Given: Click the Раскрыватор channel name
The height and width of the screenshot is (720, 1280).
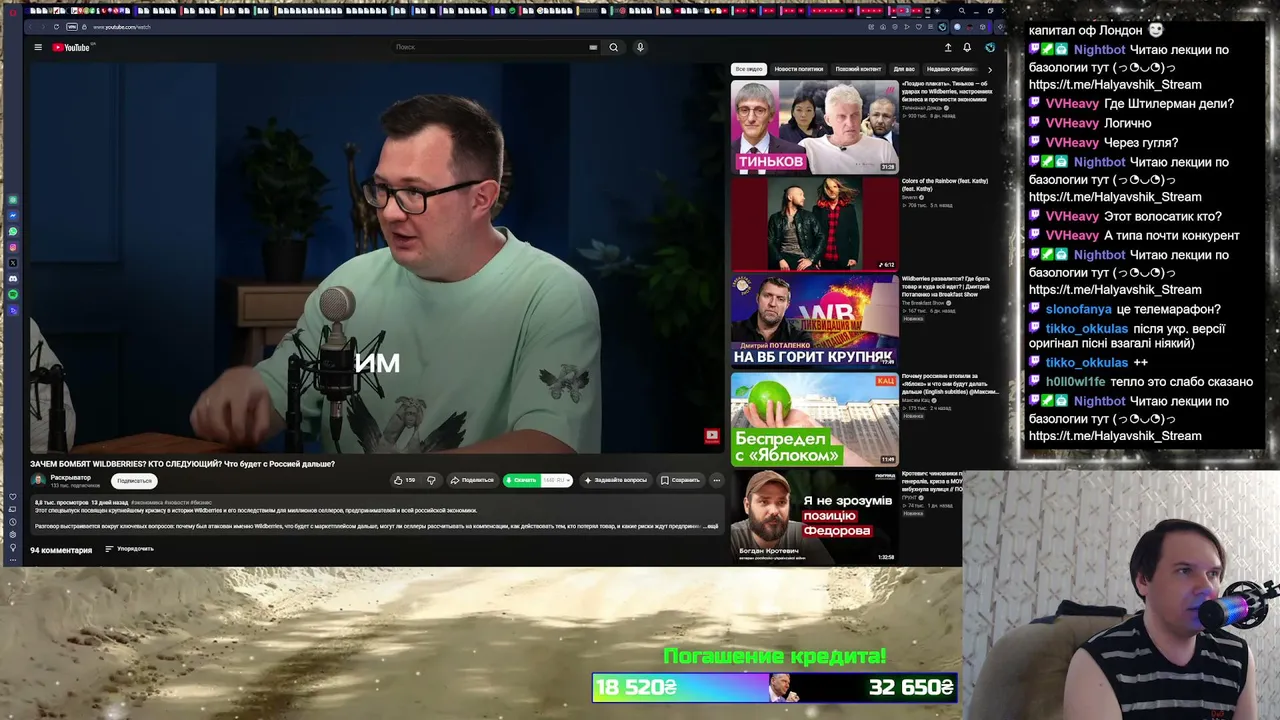Looking at the screenshot, I should coord(71,477).
